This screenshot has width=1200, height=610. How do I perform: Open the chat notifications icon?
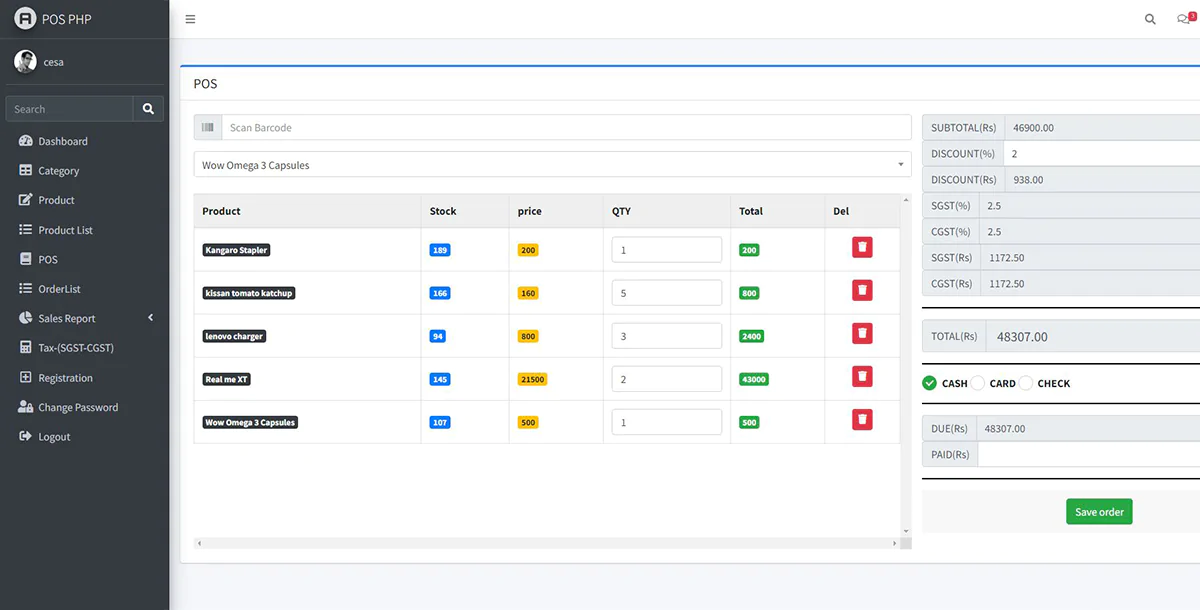1184,19
